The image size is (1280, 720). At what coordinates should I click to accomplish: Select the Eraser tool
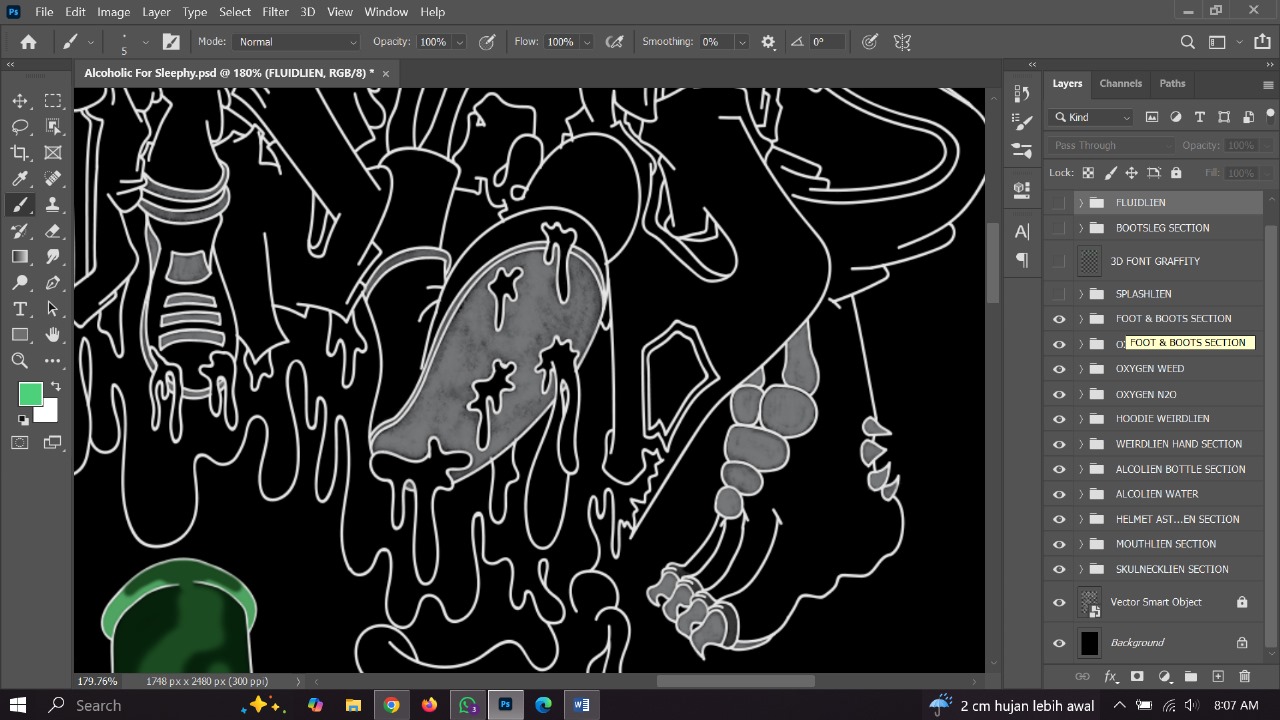pos(52,230)
